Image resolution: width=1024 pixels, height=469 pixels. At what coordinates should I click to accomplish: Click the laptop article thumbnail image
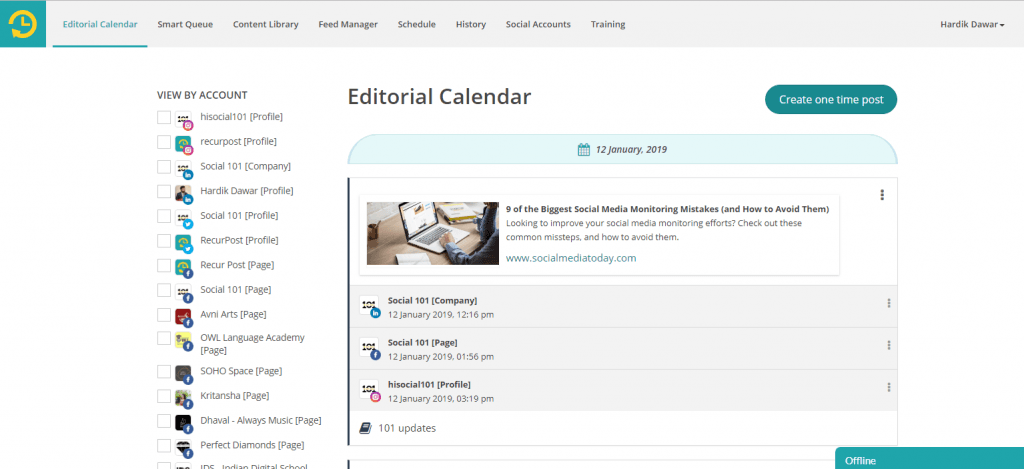click(433, 233)
